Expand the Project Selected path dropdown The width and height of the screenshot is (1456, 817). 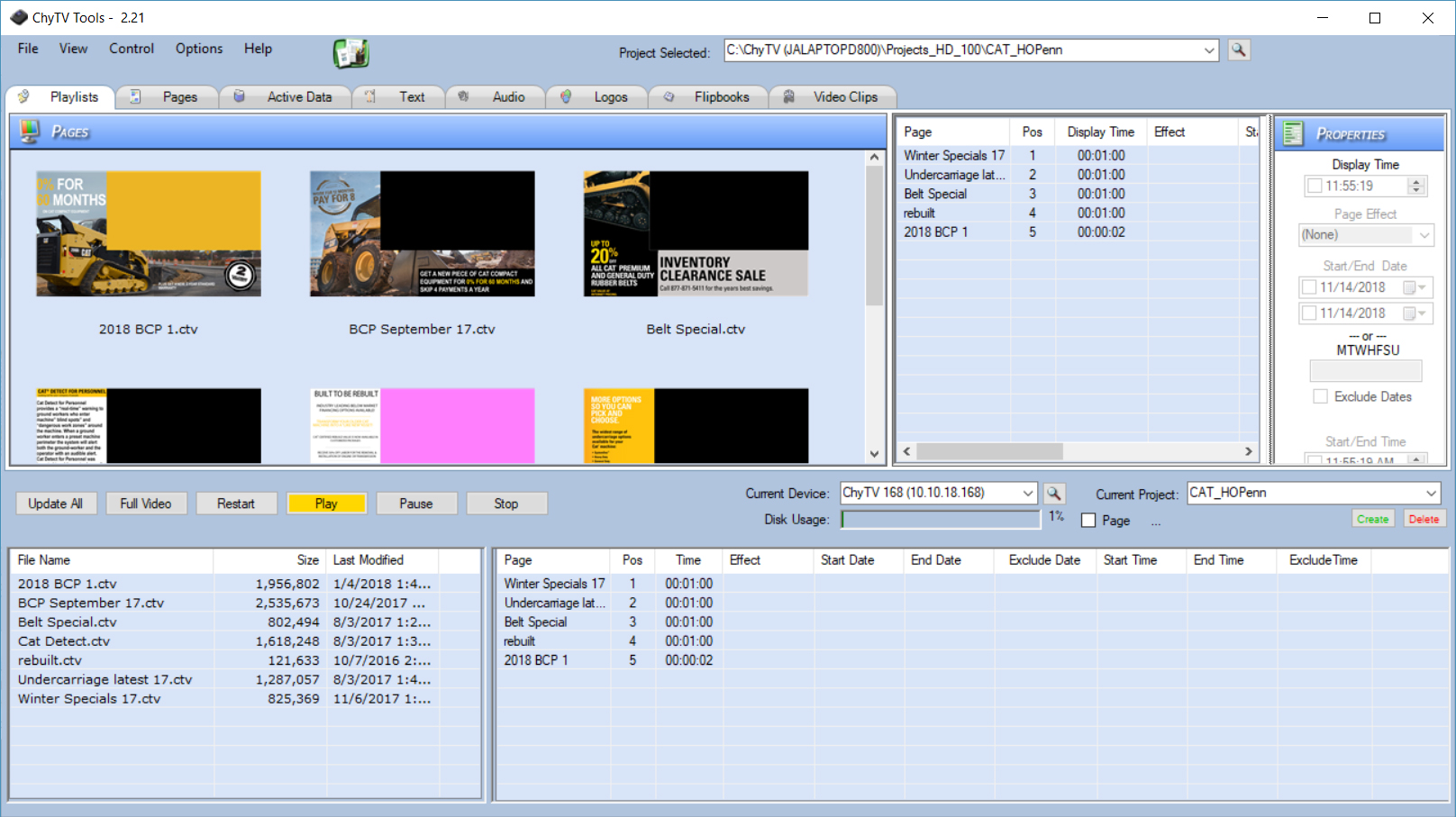[1209, 50]
